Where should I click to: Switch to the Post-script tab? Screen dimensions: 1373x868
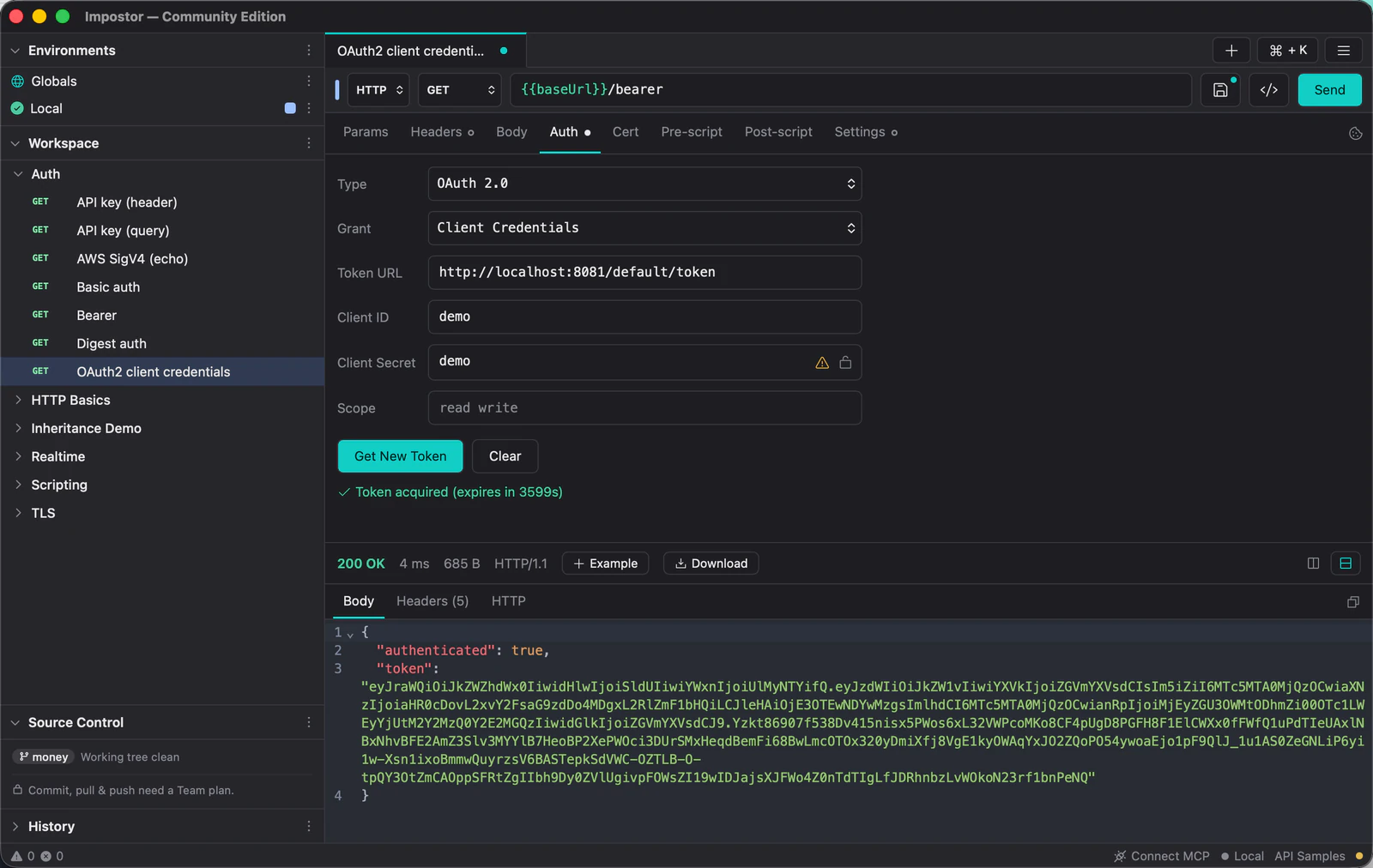point(778,132)
